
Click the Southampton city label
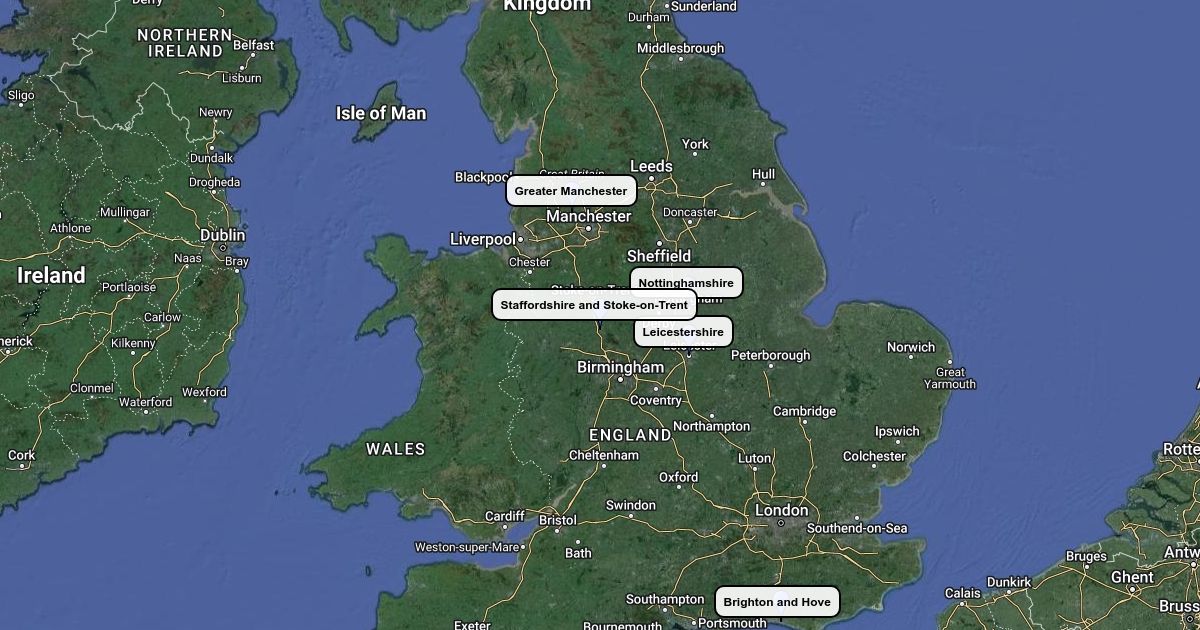(666, 599)
